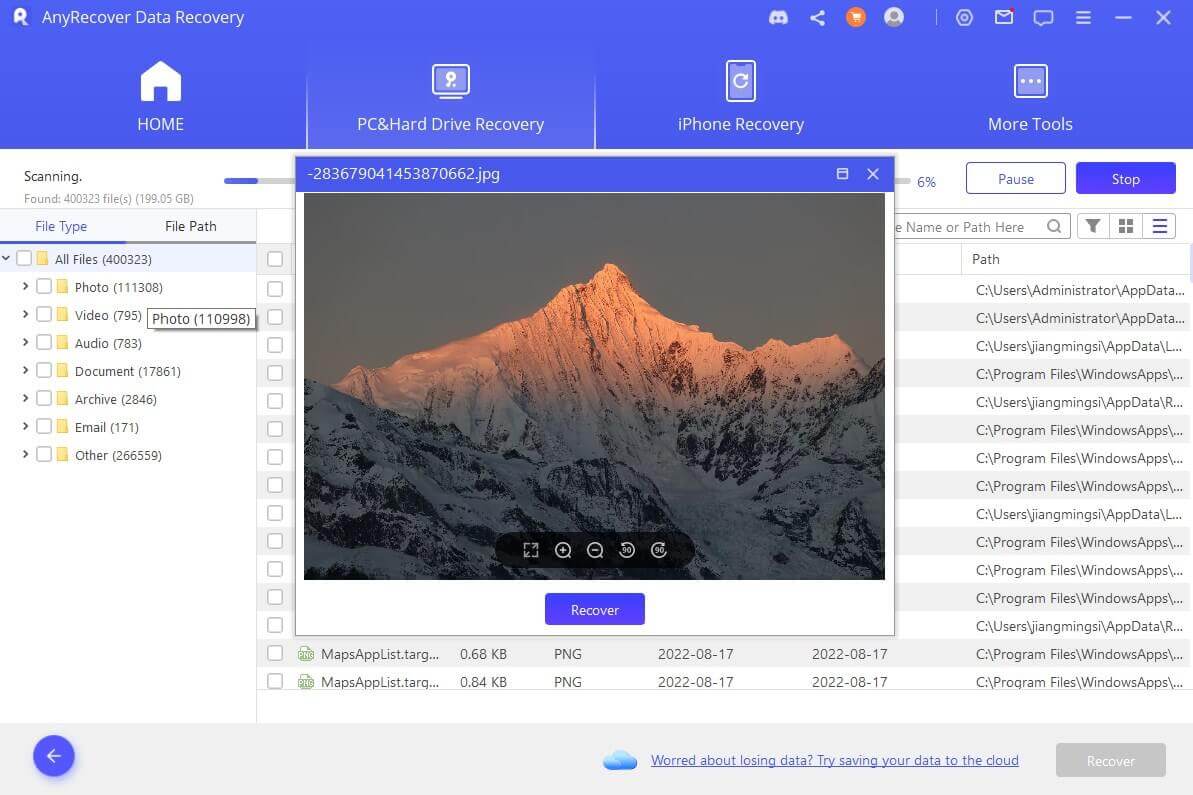Switch to list view layout
The width and height of the screenshot is (1193, 795).
click(1160, 227)
